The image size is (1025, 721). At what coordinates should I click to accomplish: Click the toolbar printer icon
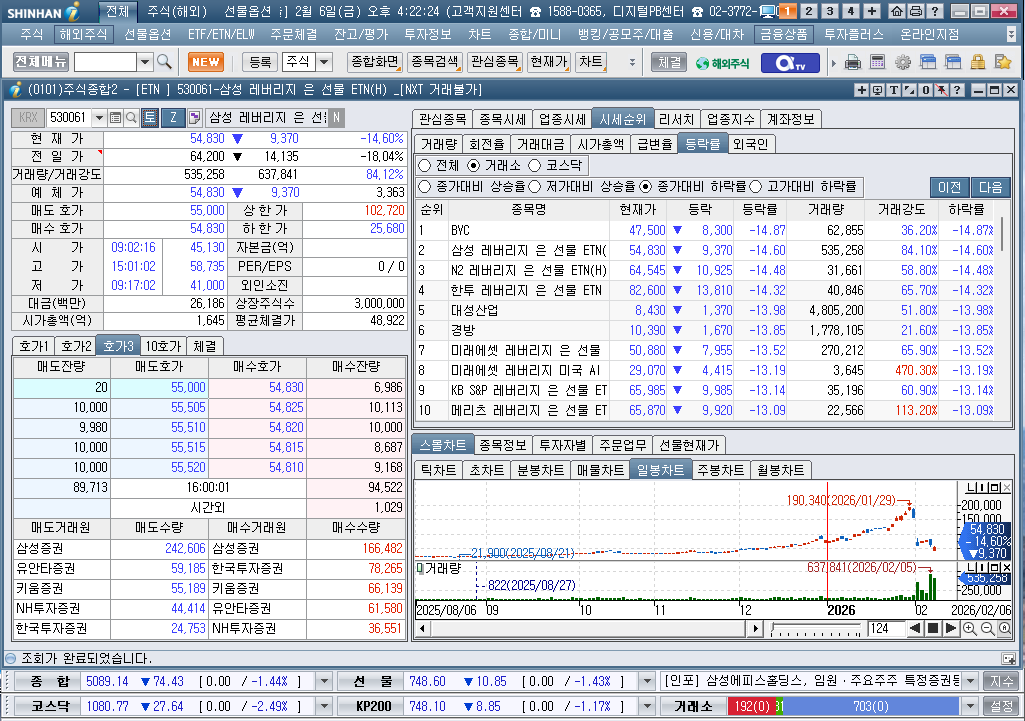853,63
